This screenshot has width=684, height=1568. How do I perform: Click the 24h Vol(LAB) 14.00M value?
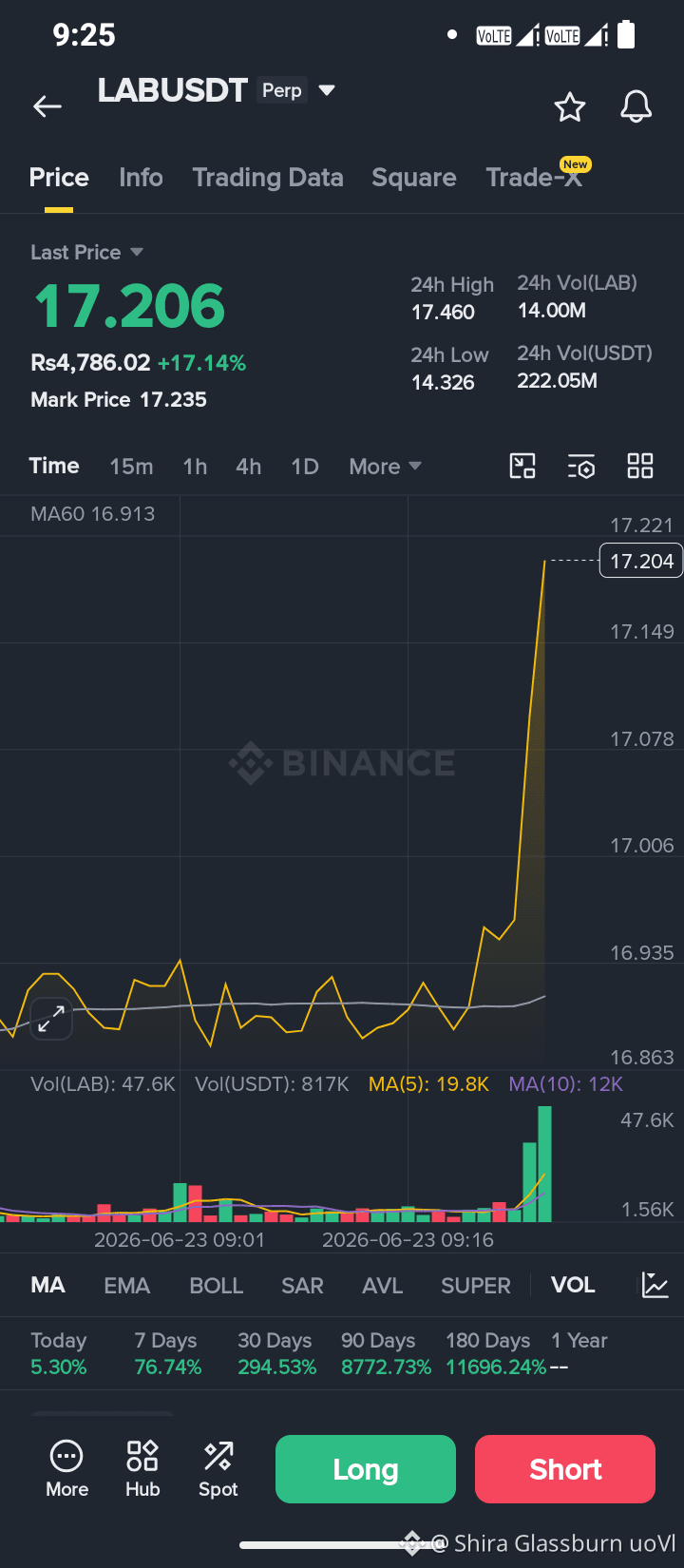pyautogui.click(x=552, y=311)
